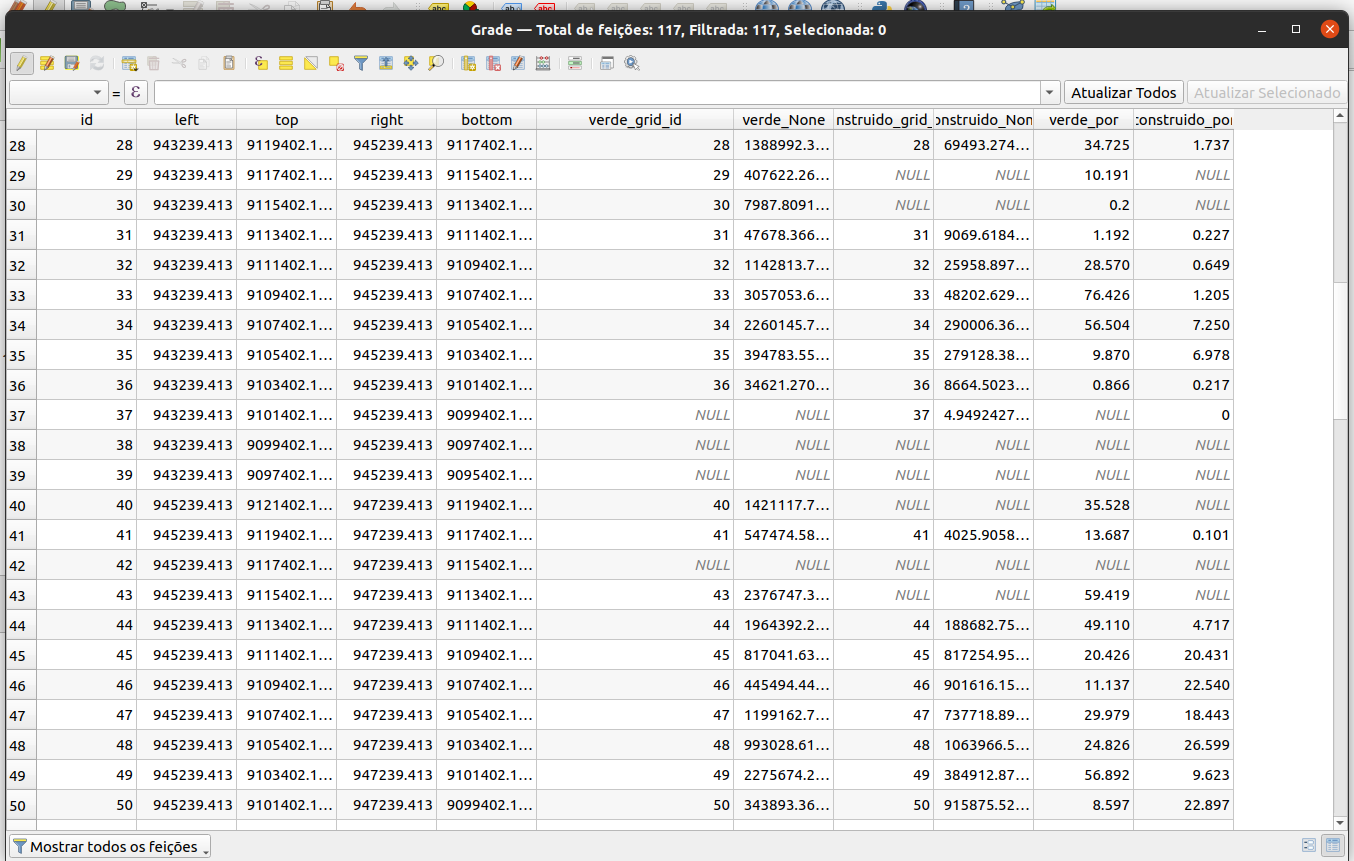
Task: Sort by the verde_por column header
Action: tap(1084, 119)
